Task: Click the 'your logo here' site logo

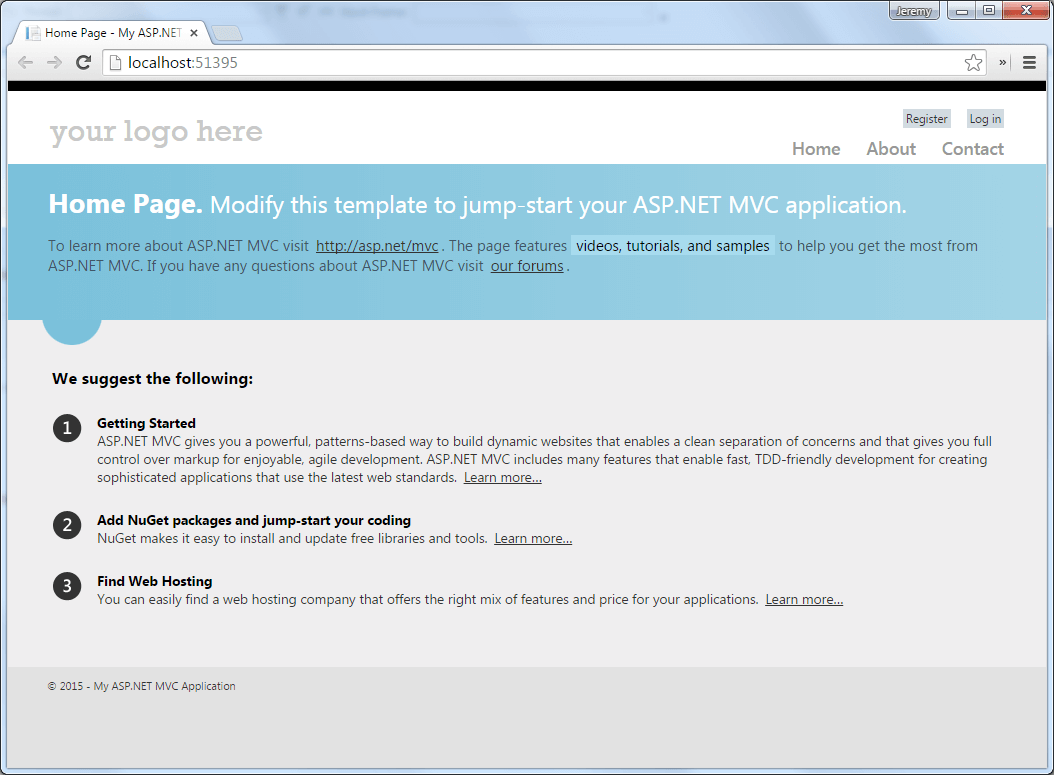Action: click(155, 131)
